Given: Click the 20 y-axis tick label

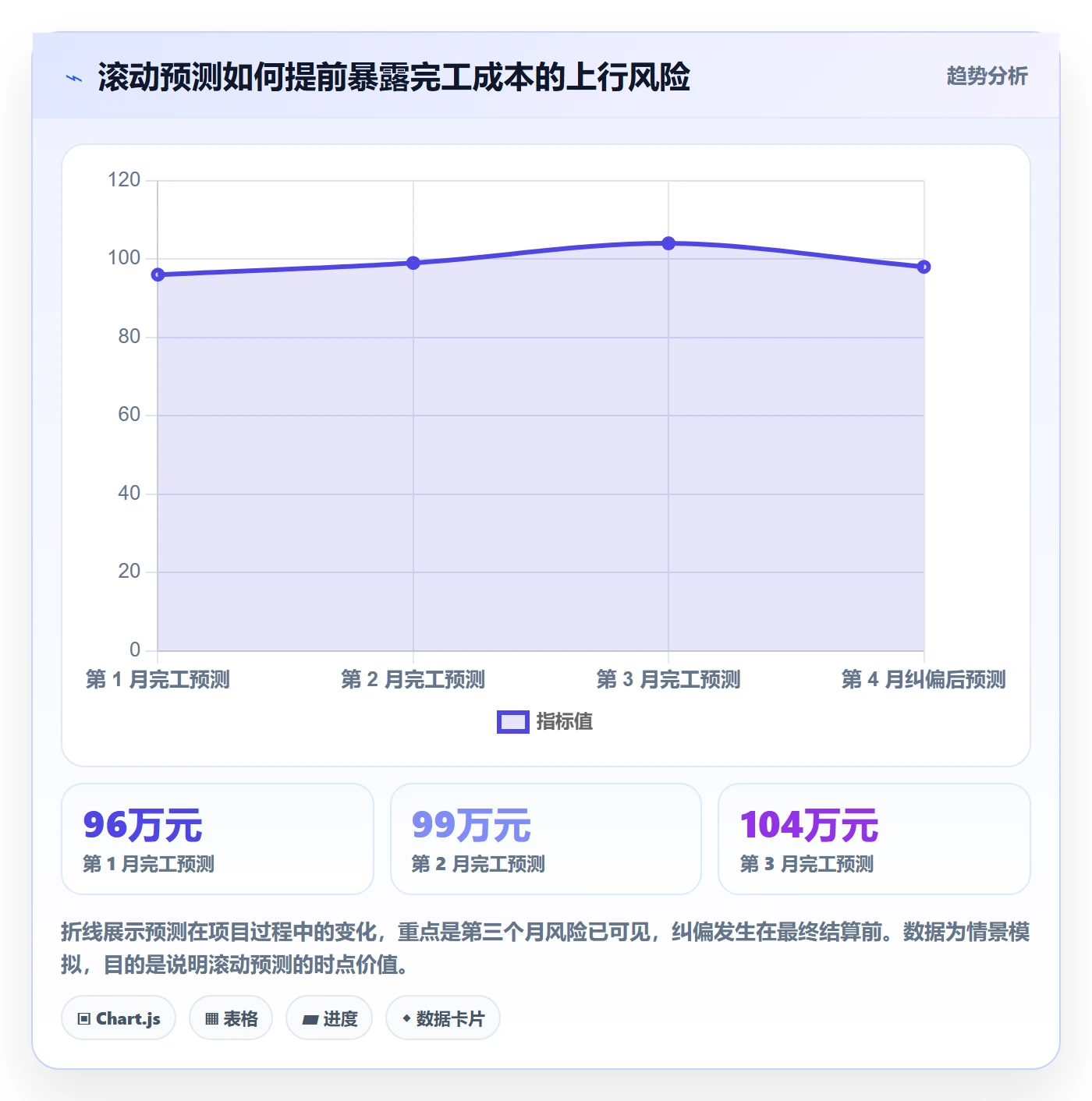Looking at the screenshot, I should 129,572.
